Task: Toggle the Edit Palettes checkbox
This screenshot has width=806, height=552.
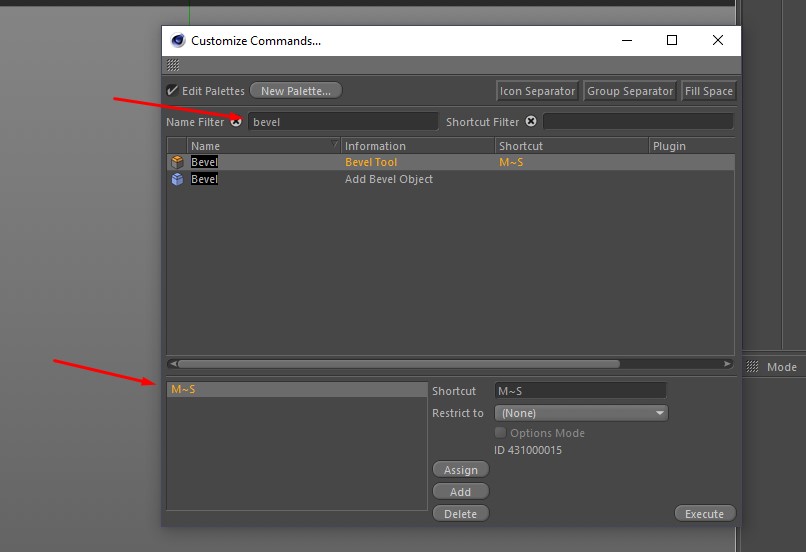Action: pyautogui.click(x=172, y=90)
